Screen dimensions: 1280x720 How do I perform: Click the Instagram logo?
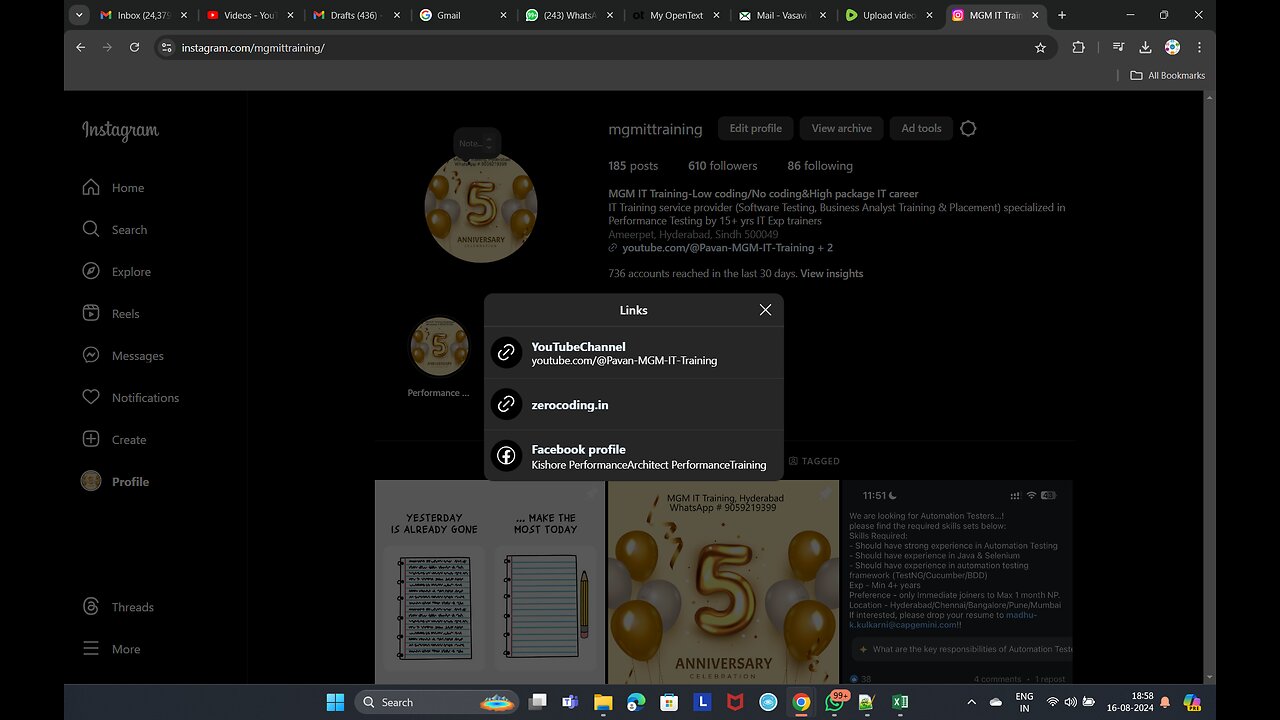tap(120, 131)
